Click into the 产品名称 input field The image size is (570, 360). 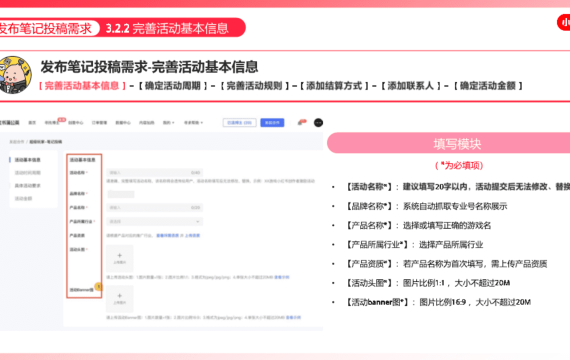(154, 208)
